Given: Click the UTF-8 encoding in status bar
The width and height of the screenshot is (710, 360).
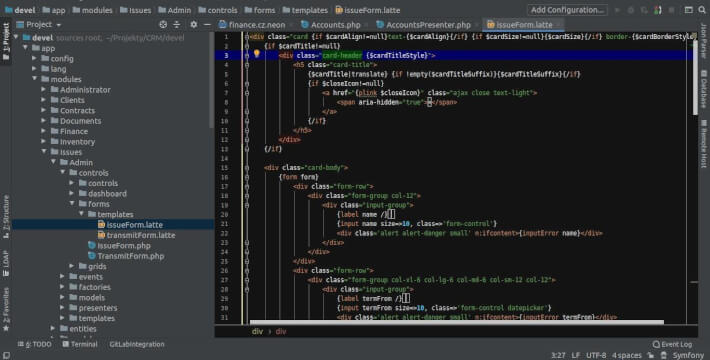Looking at the screenshot, I should tap(596, 355).
